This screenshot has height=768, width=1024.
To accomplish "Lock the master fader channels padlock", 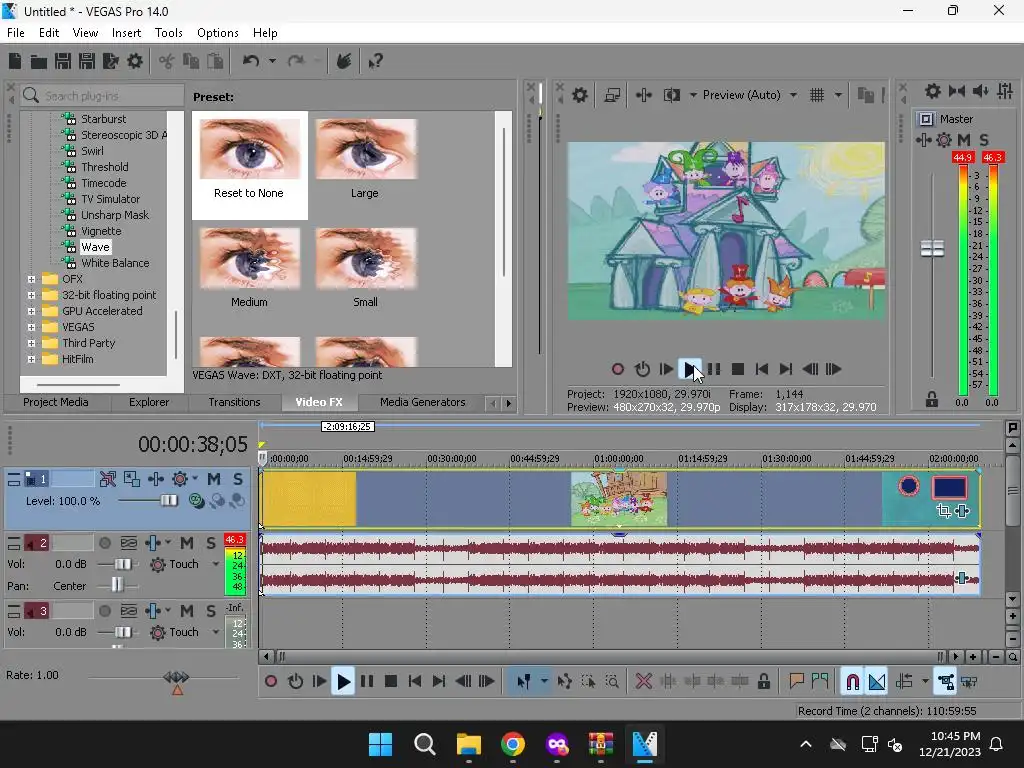I will point(932,399).
